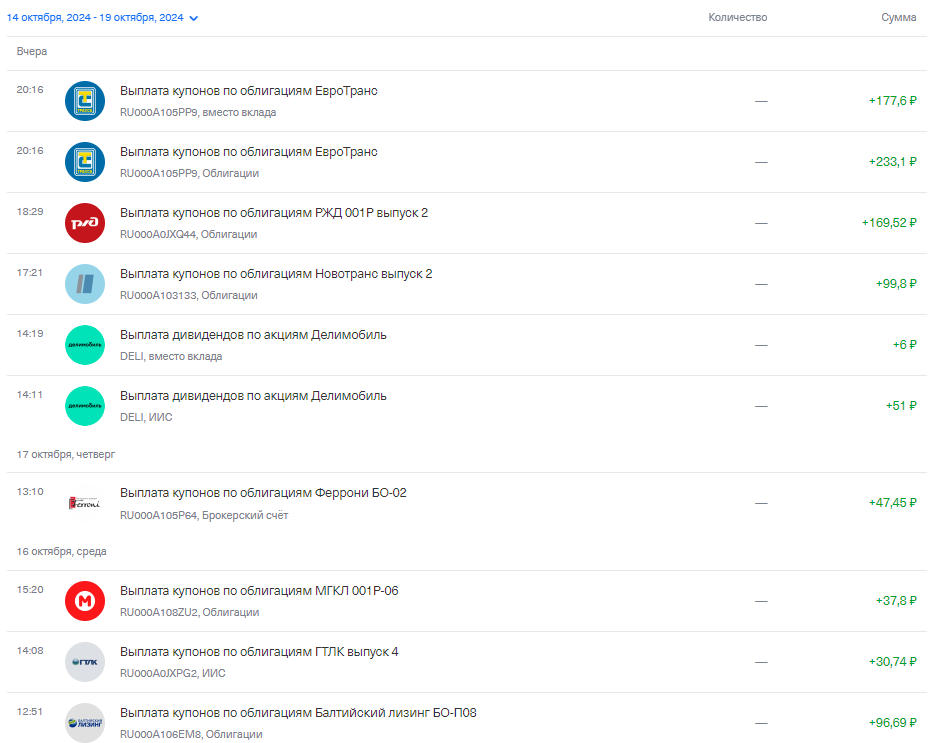Click the time 18:29
This screenshot has height=743, width=934.
30,212
